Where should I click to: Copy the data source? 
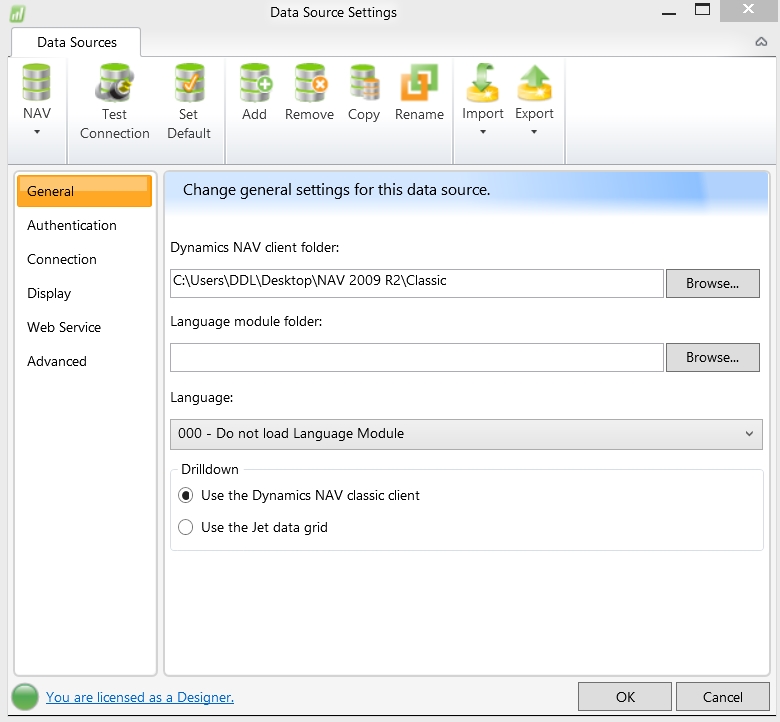pos(364,93)
